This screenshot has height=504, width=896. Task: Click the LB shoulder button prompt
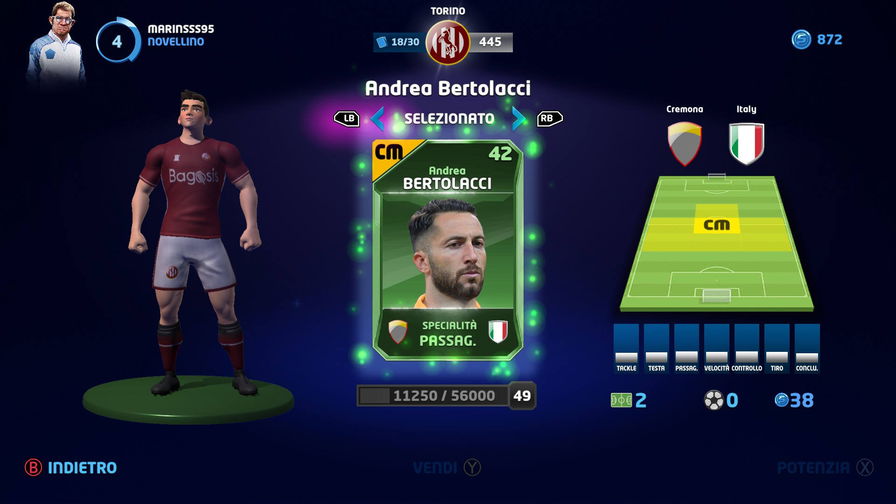point(347,119)
